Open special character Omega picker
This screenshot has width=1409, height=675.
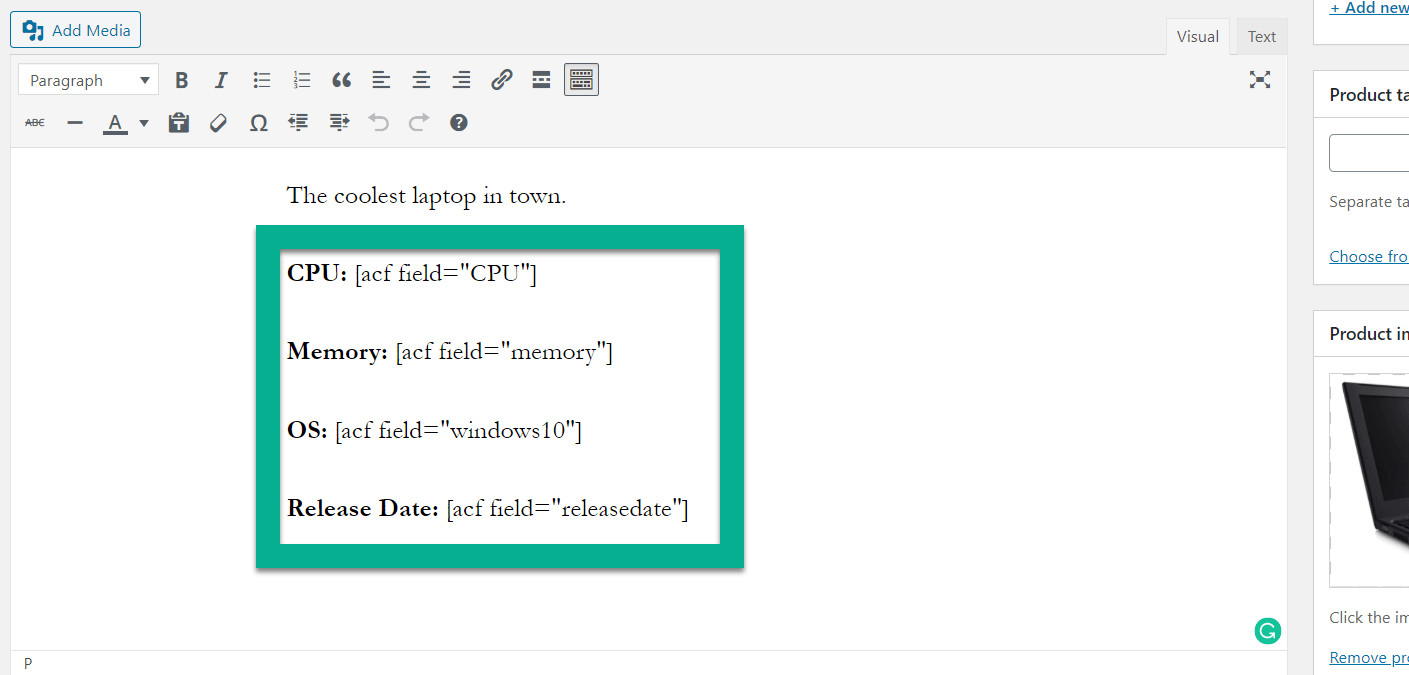pyautogui.click(x=258, y=123)
